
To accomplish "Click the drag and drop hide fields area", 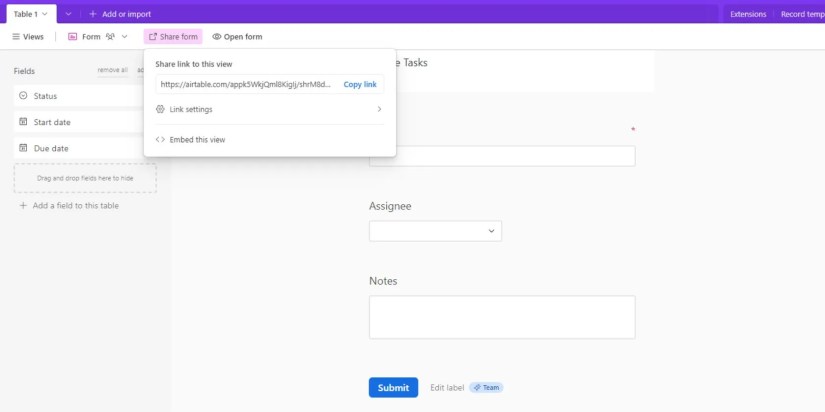I will click(x=85, y=178).
